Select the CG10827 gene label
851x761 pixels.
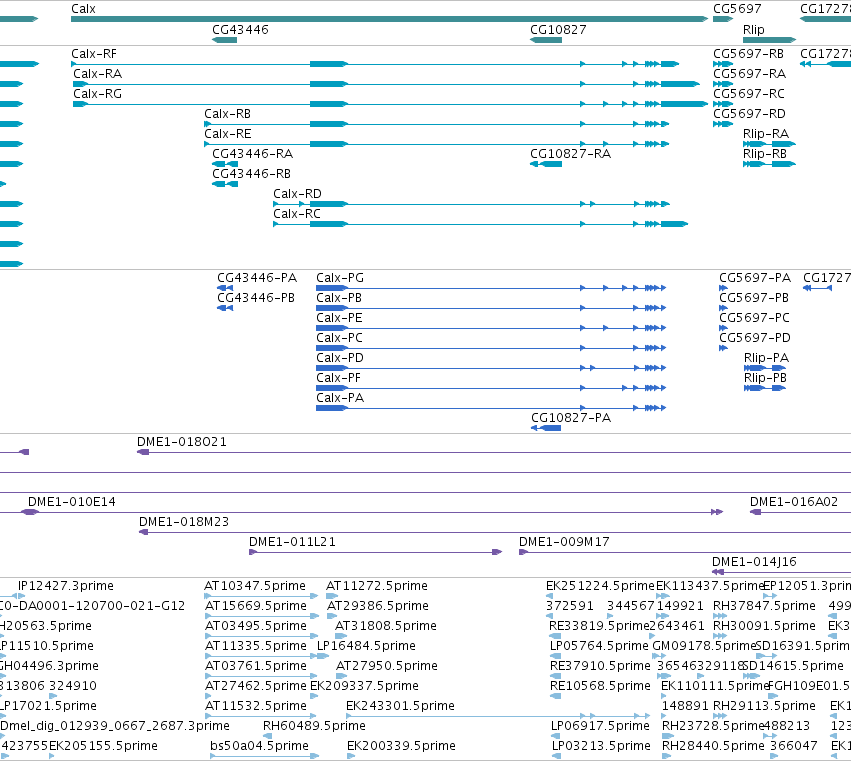pyautogui.click(x=558, y=29)
